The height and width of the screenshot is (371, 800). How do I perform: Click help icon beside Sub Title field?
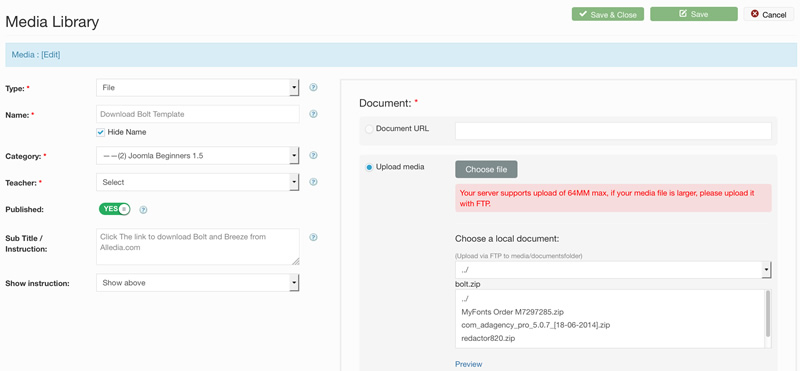click(x=314, y=237)
